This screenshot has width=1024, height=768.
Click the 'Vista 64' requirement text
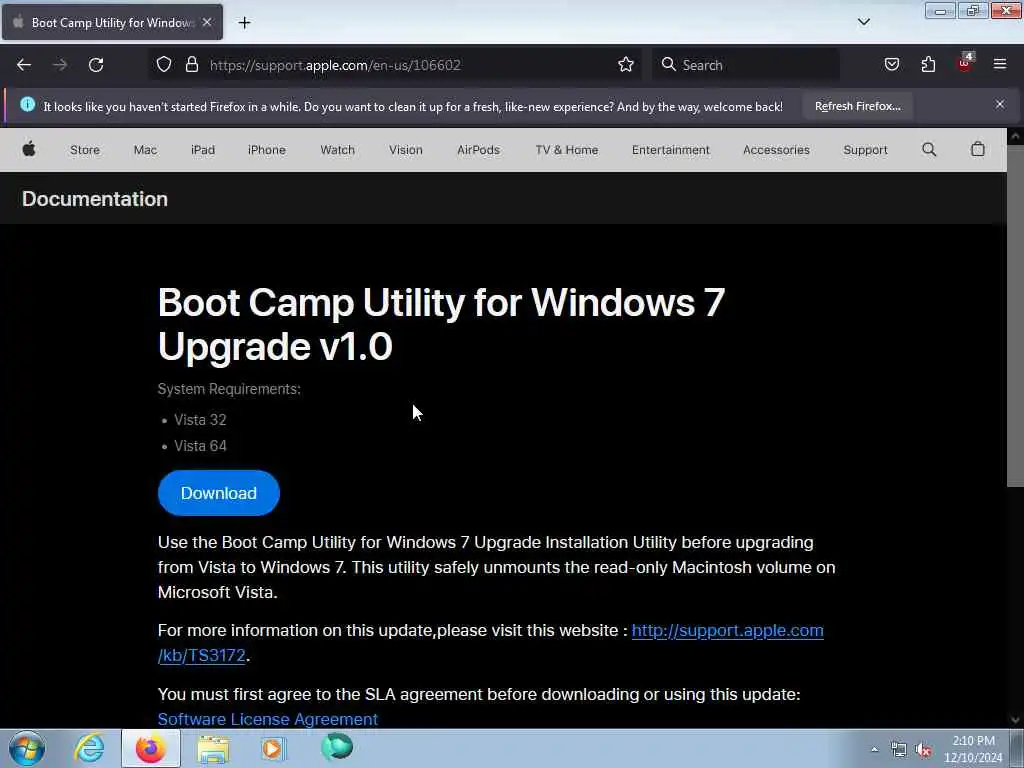point(200,446)
